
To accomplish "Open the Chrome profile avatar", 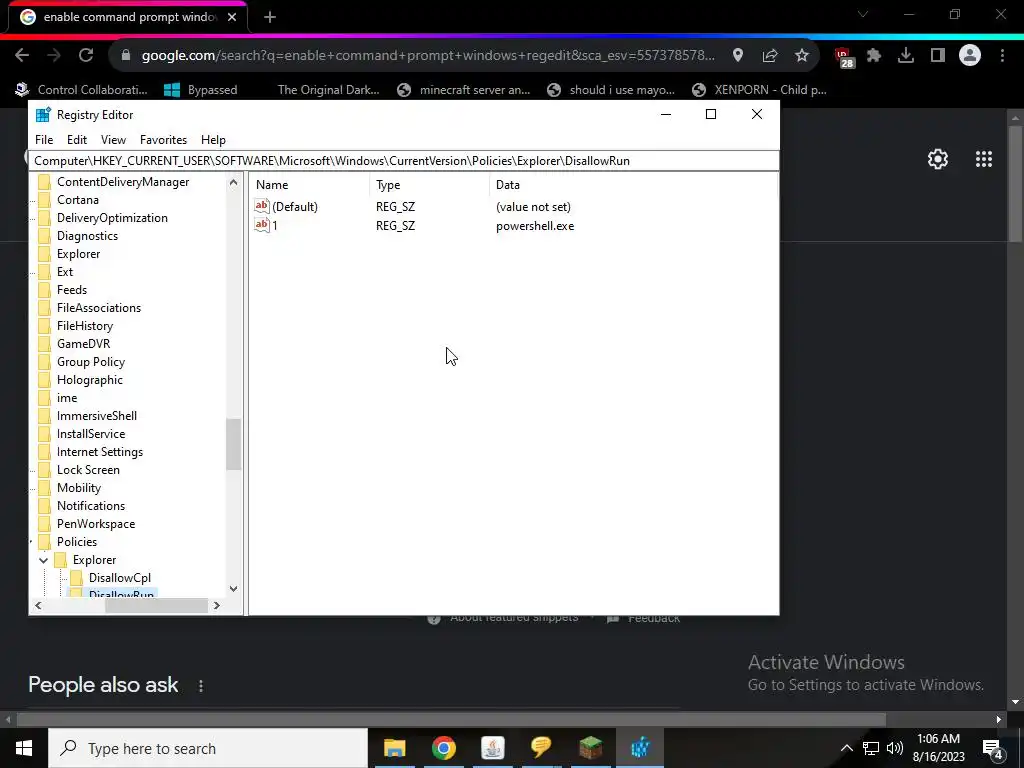I will (x=970, y=56).
